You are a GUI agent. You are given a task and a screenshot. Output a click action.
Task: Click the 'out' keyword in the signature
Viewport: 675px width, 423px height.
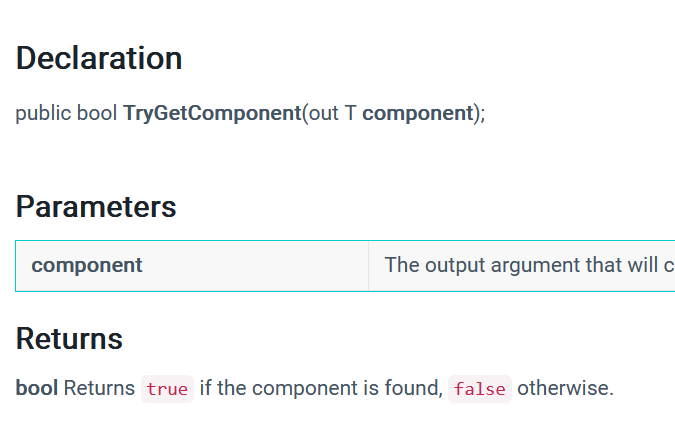point(324,113)
